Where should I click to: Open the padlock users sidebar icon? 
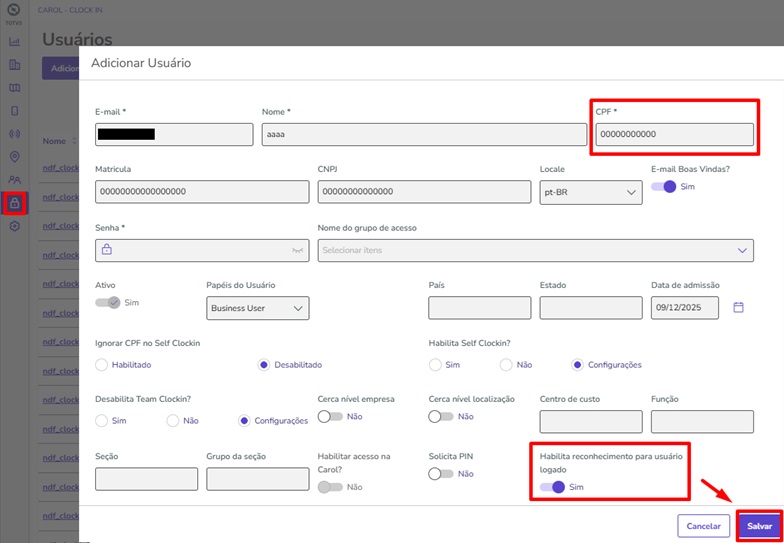14,203
